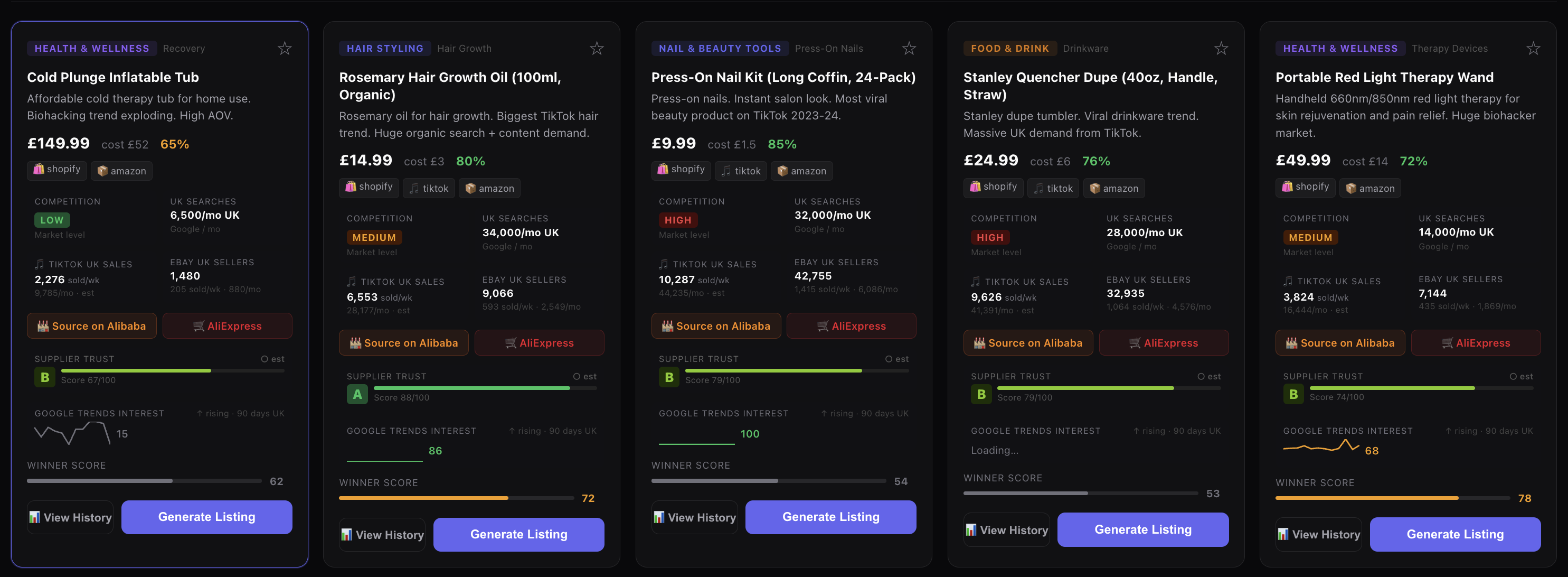The height and width of the screenshot is (577, 1568).
Task: Click amazon tag on Red Light Wand
Action: (1368, 188)
